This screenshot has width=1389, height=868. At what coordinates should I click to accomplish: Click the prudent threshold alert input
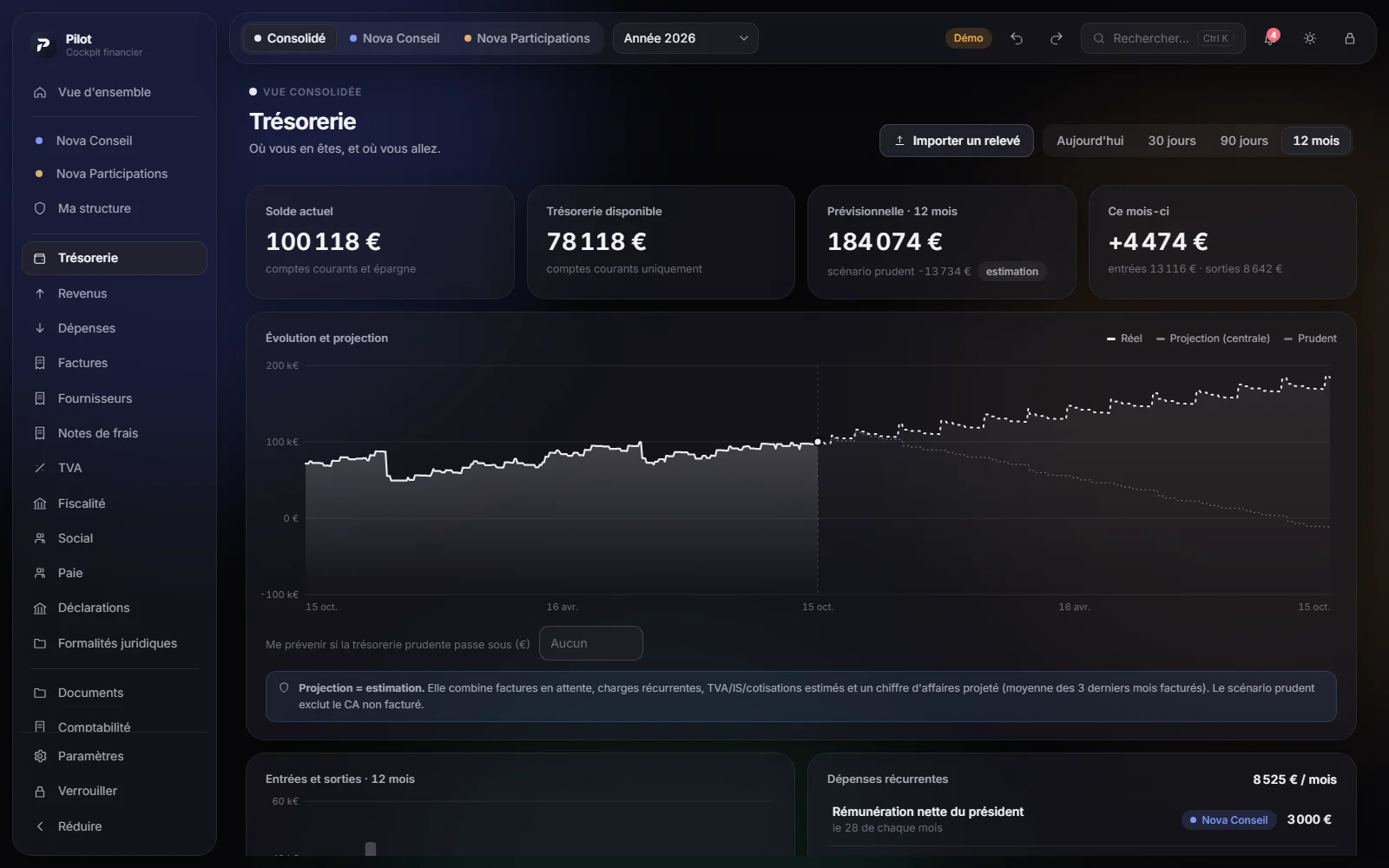590,643
